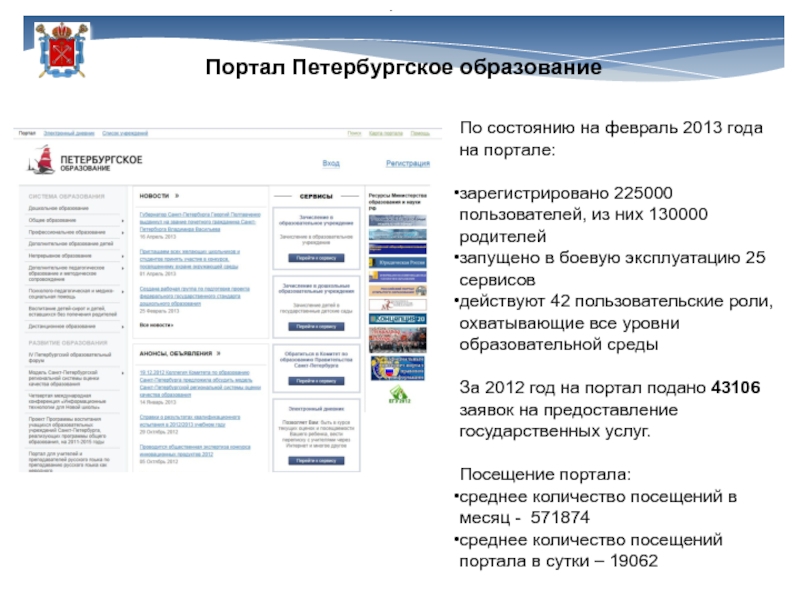Screen dimensions: 800x600
Task: Click Поиск link in top right
Action: click(x=354, y=133)
